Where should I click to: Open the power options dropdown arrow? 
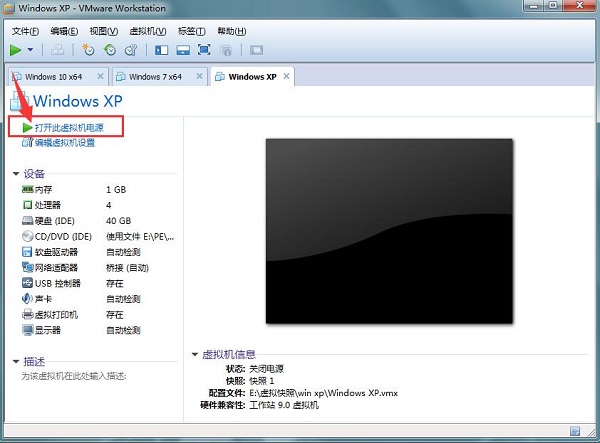(31, 49)
